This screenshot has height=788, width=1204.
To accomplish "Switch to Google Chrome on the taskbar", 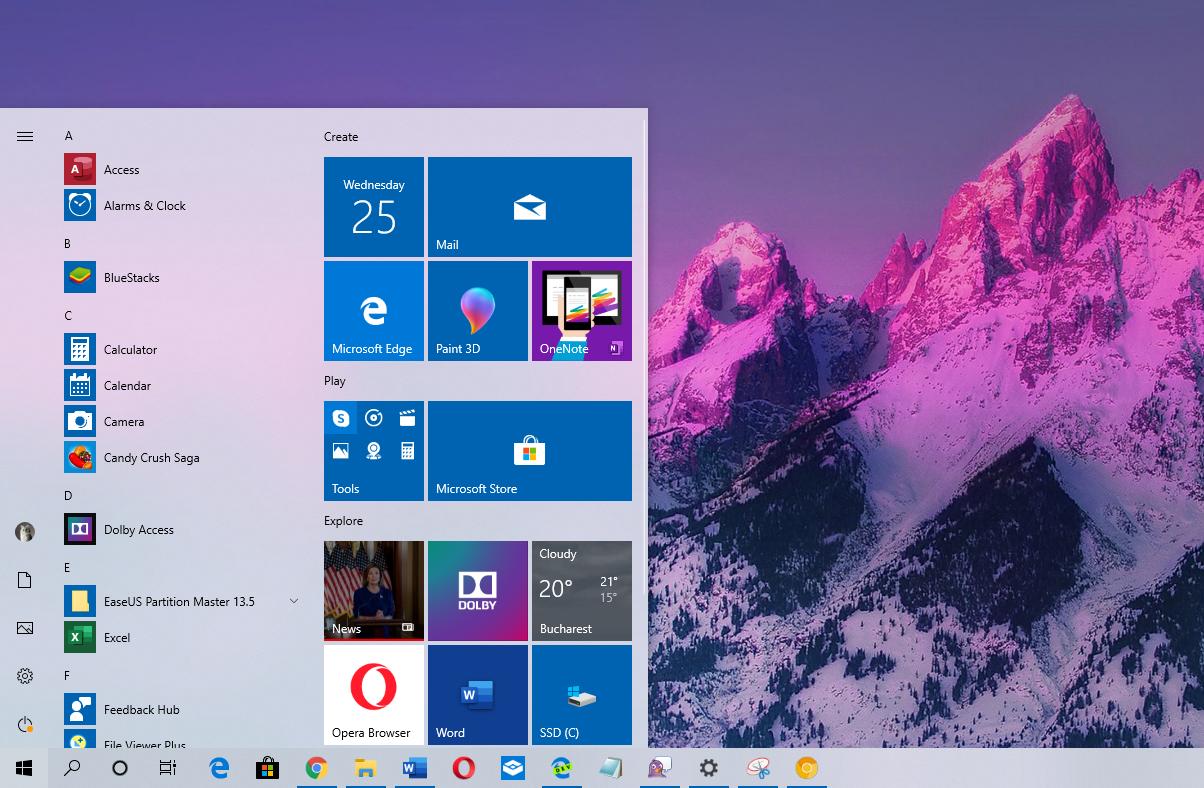I will (x=316, y=768).
